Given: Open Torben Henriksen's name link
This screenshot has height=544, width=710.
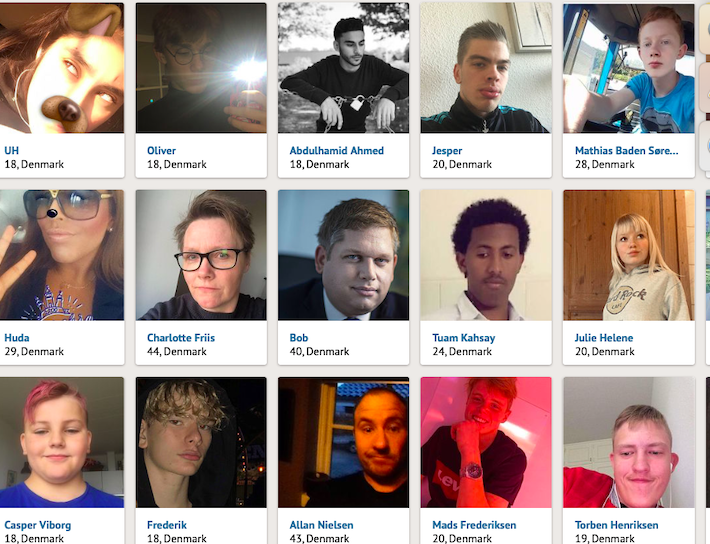Looking at the screenshot, I should 617,525.
